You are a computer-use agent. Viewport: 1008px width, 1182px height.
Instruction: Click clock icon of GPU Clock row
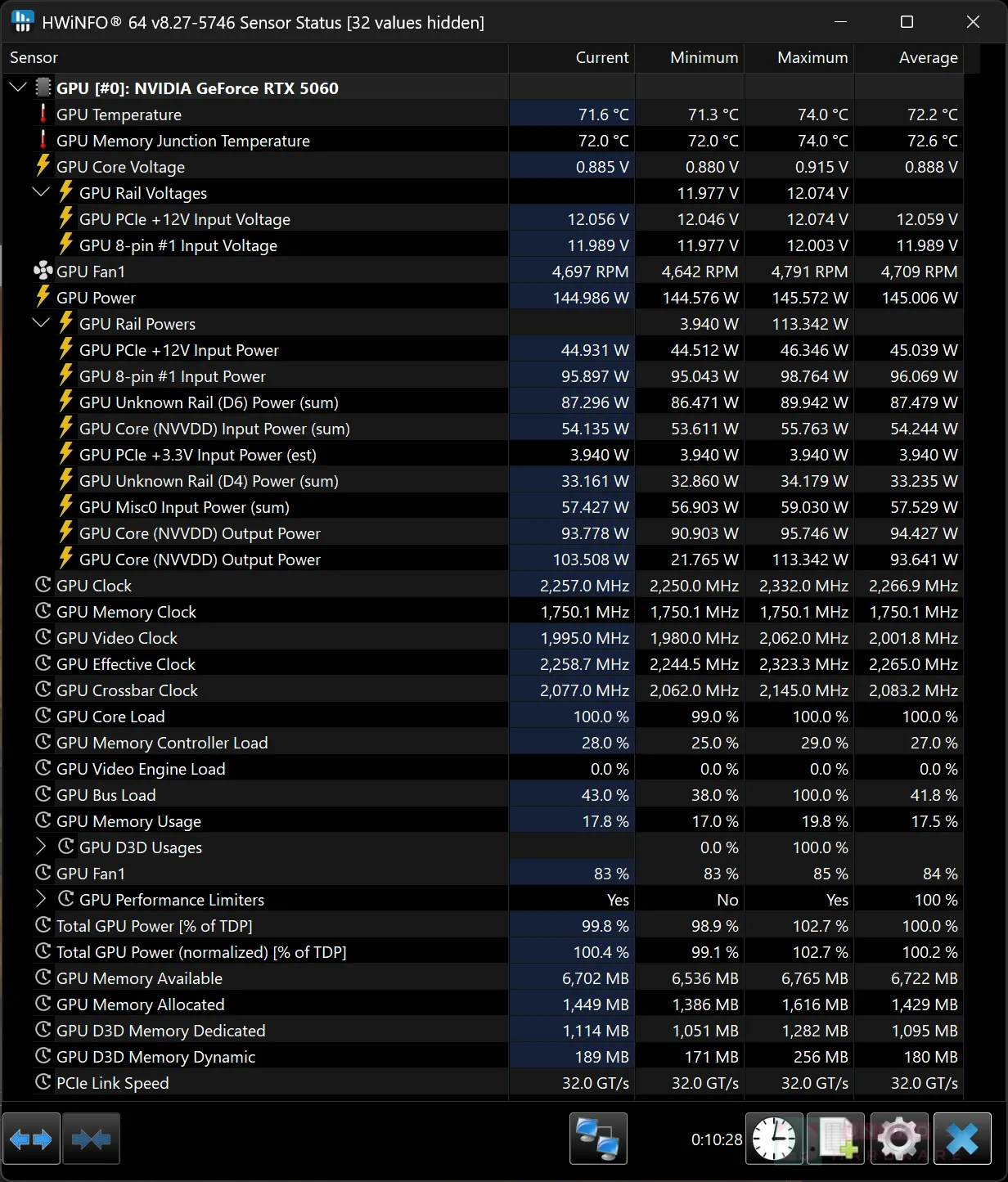coord(43,584)
